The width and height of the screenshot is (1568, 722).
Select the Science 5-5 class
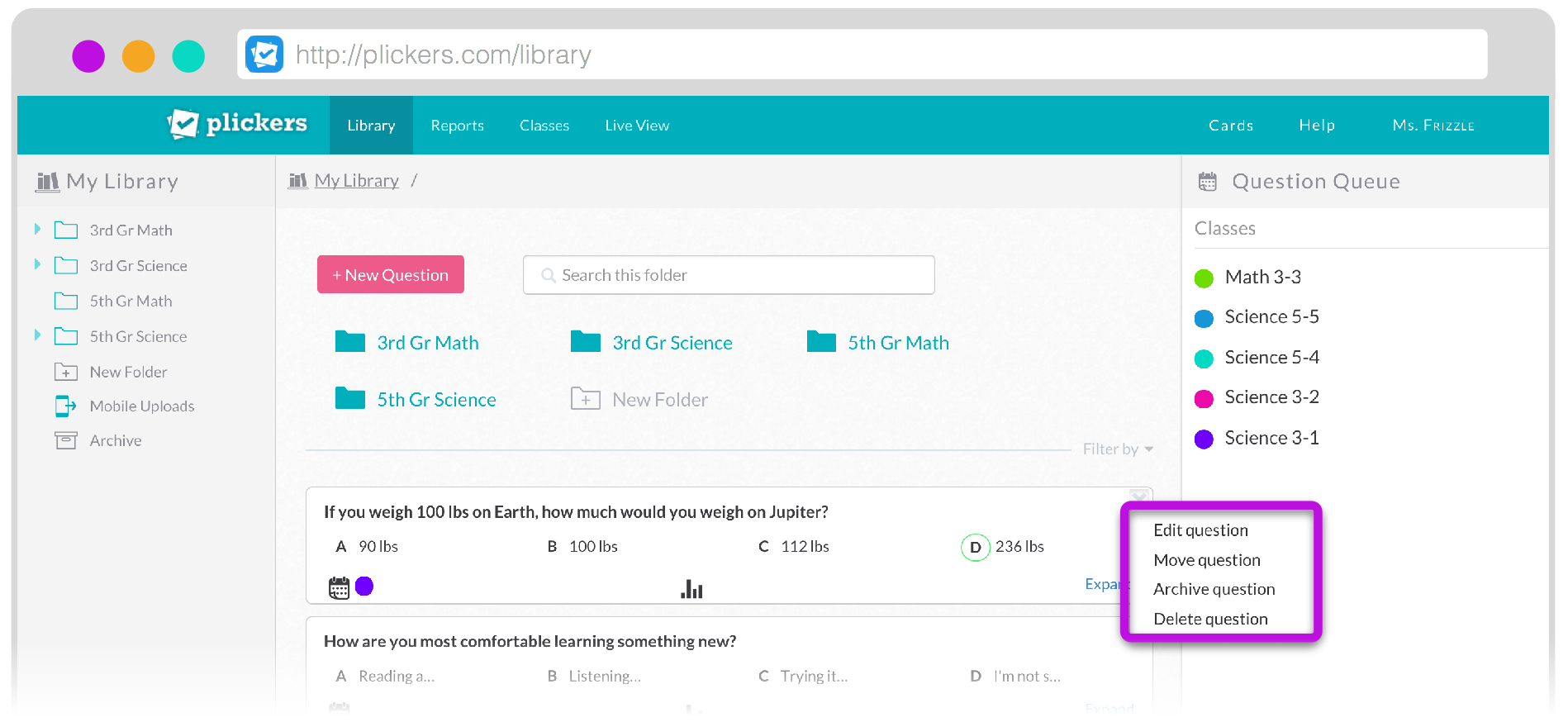[1271, 317]
